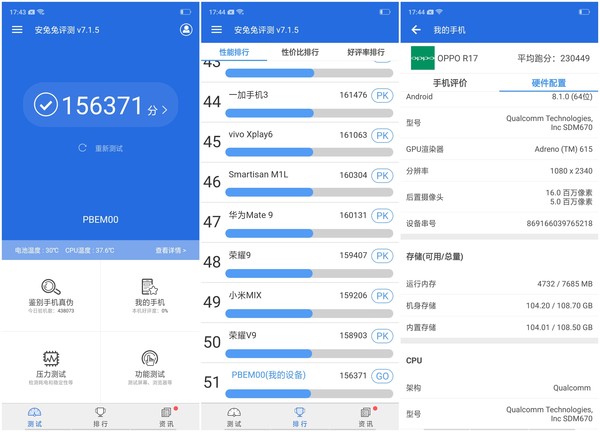Tap GO button for PBEM00 device
600x432 pixels.
[x=382, y=376]
